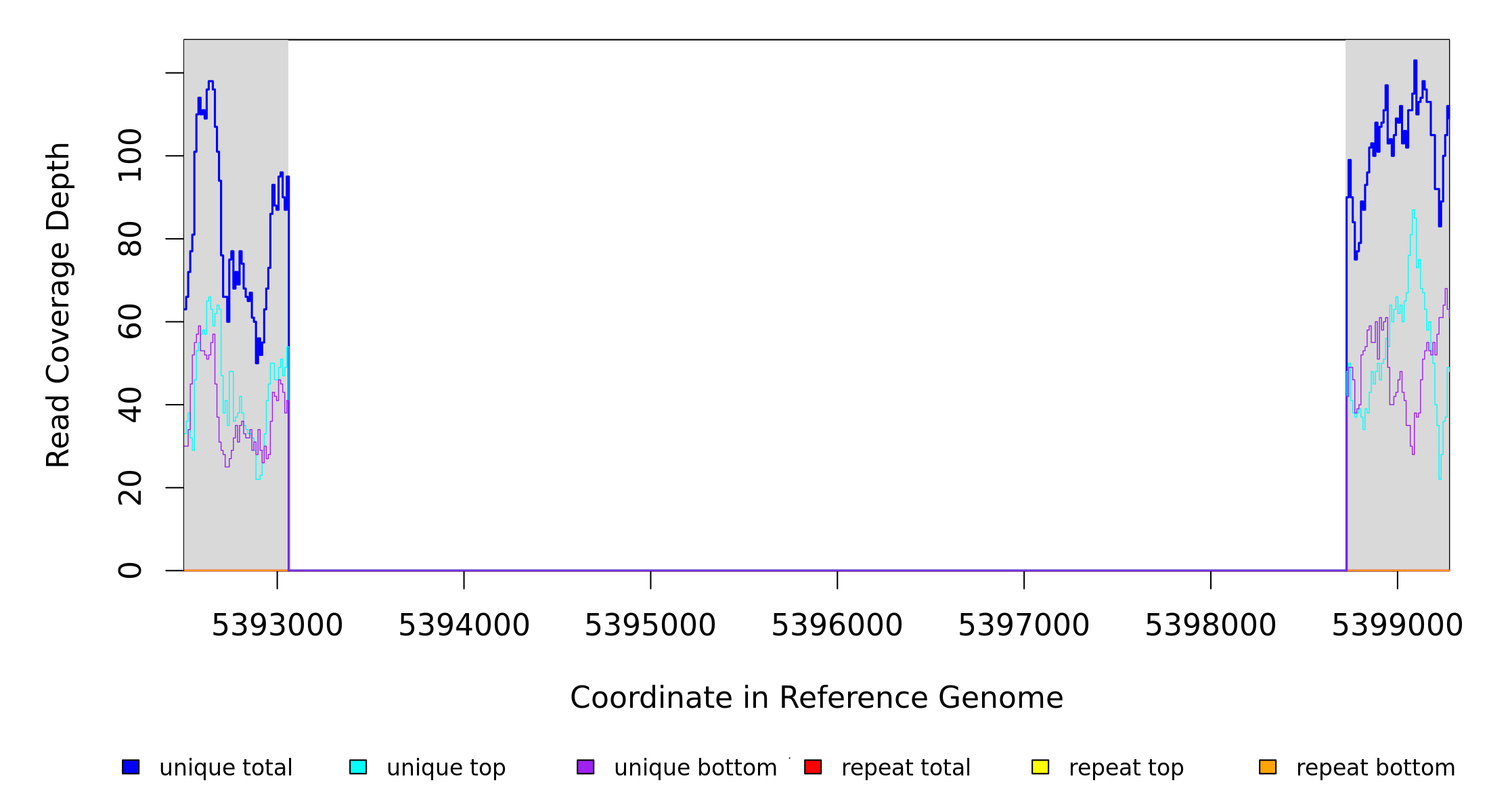Click the "unique top" legend text
The width and height of the screenshot is (1489, 812).
pyautogui.click(x=446, y=768)
